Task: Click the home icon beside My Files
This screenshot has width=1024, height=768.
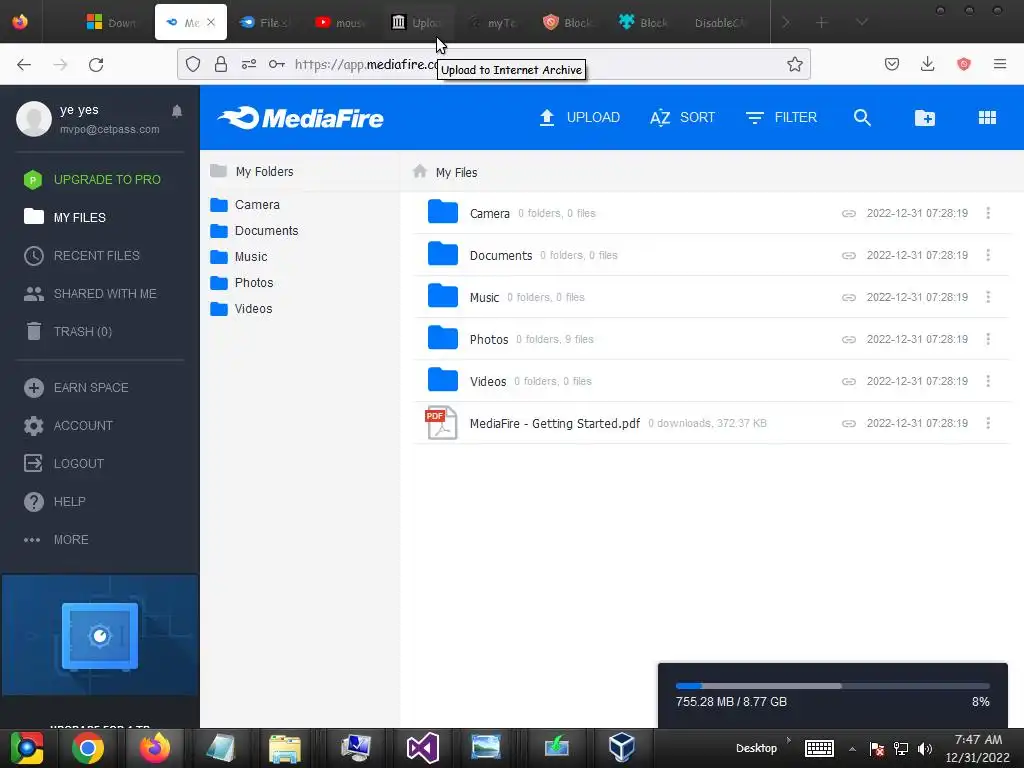Action: pos(420,171)
